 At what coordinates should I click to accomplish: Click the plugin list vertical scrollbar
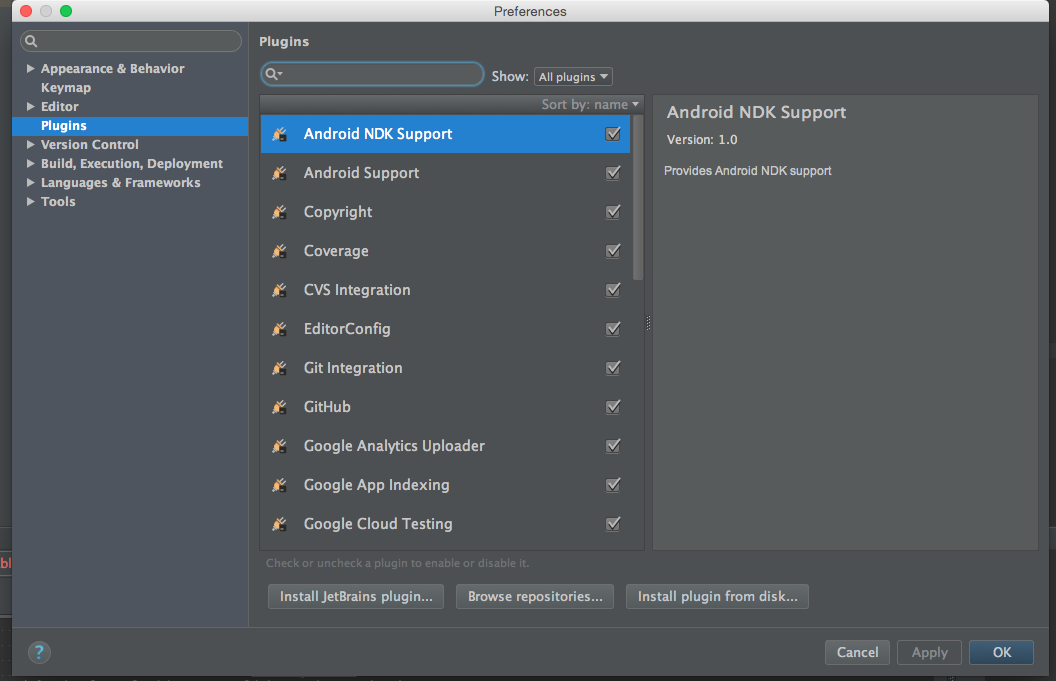point(638,200)
